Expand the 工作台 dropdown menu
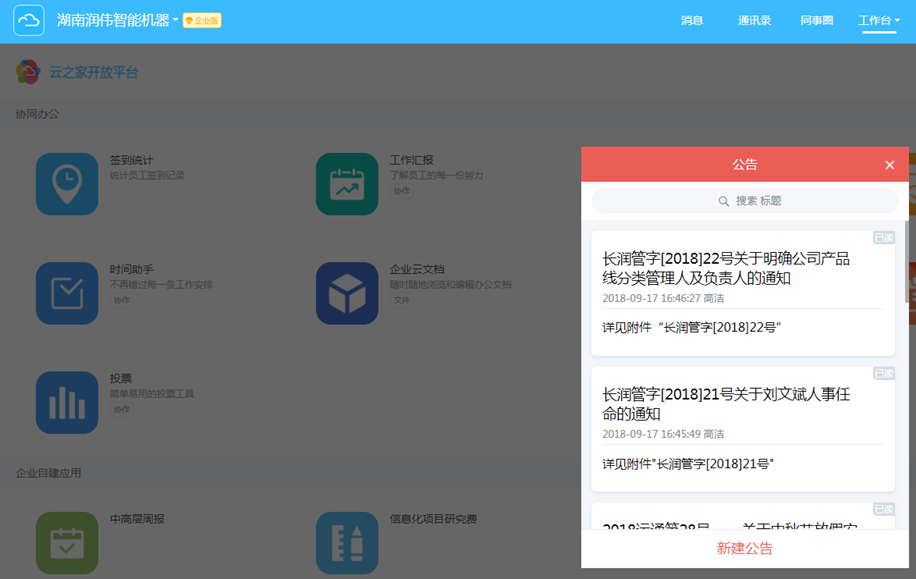916x579 pixels. click(x=878, y=21)
